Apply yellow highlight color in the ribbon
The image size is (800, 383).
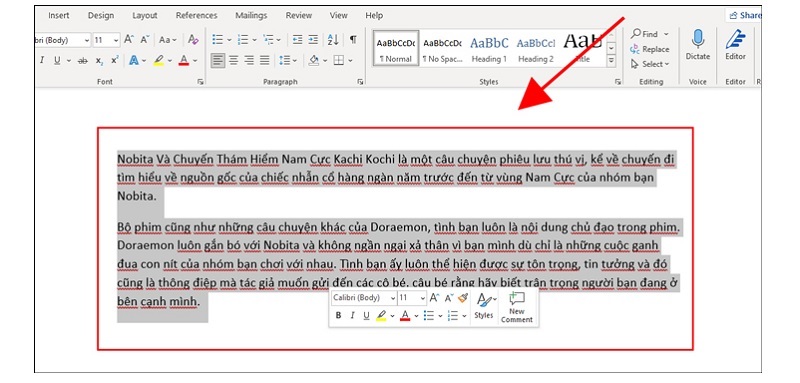(159, 61)
